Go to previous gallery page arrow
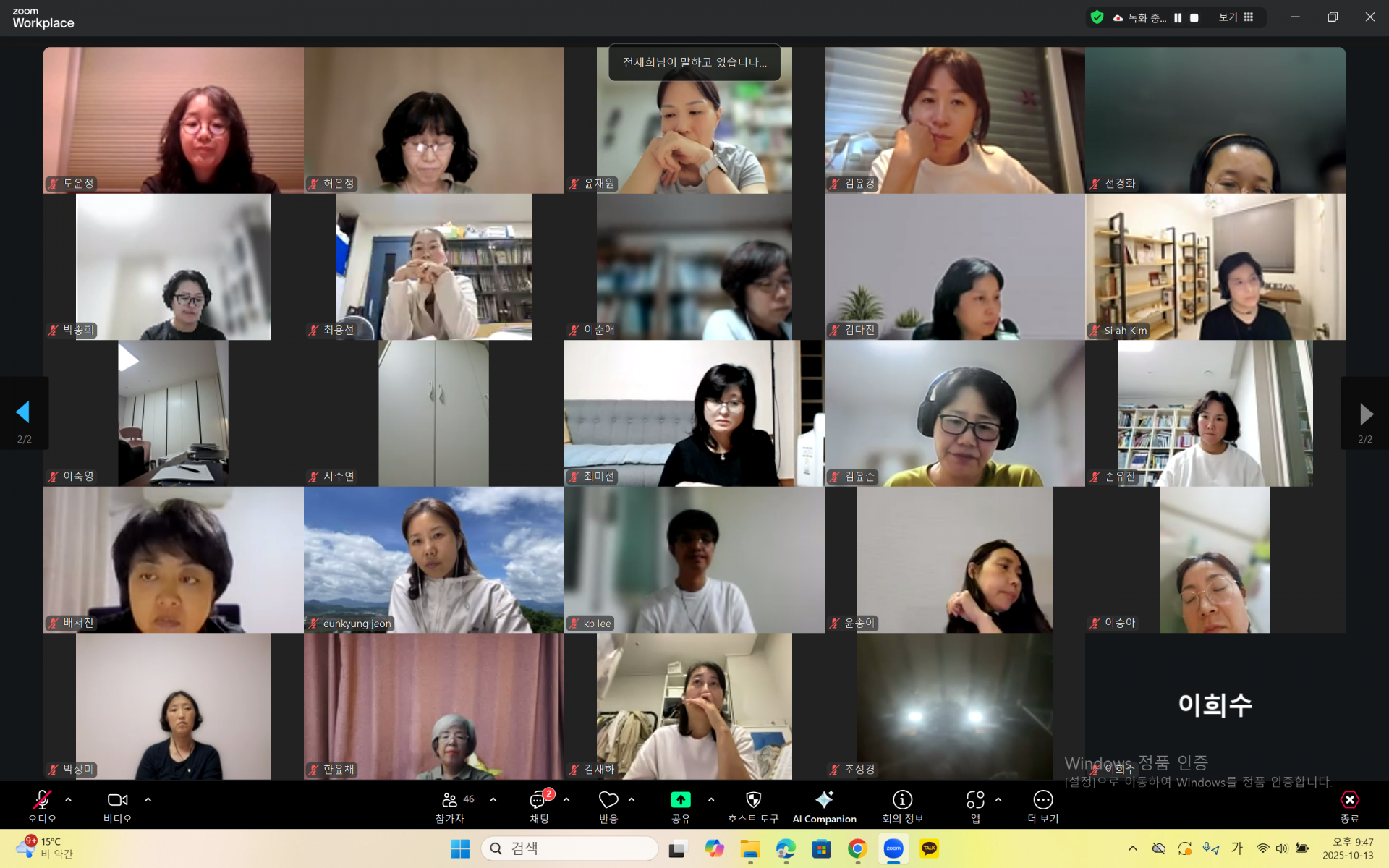 [23, 412]
